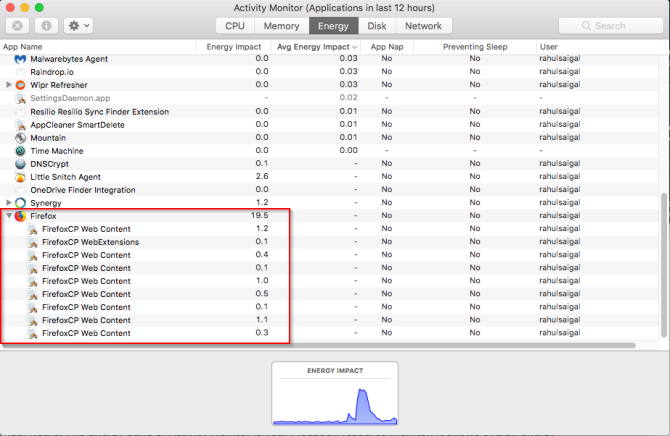The height and width of the screenshot is (436, 670).
Task: Open the Inspect process info button
Action: (x=46, y=26)
